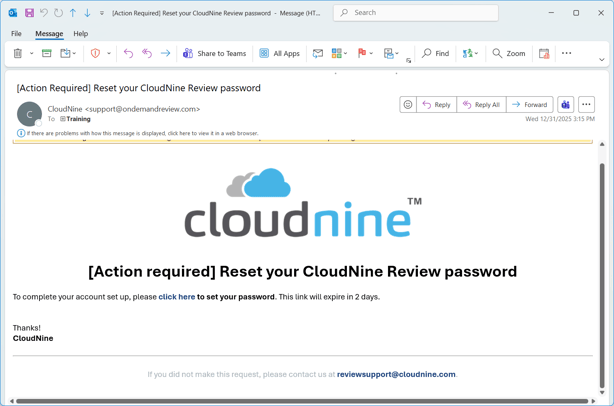Click Share to Teams
This screenshot has height=406, width=614.
215,53
